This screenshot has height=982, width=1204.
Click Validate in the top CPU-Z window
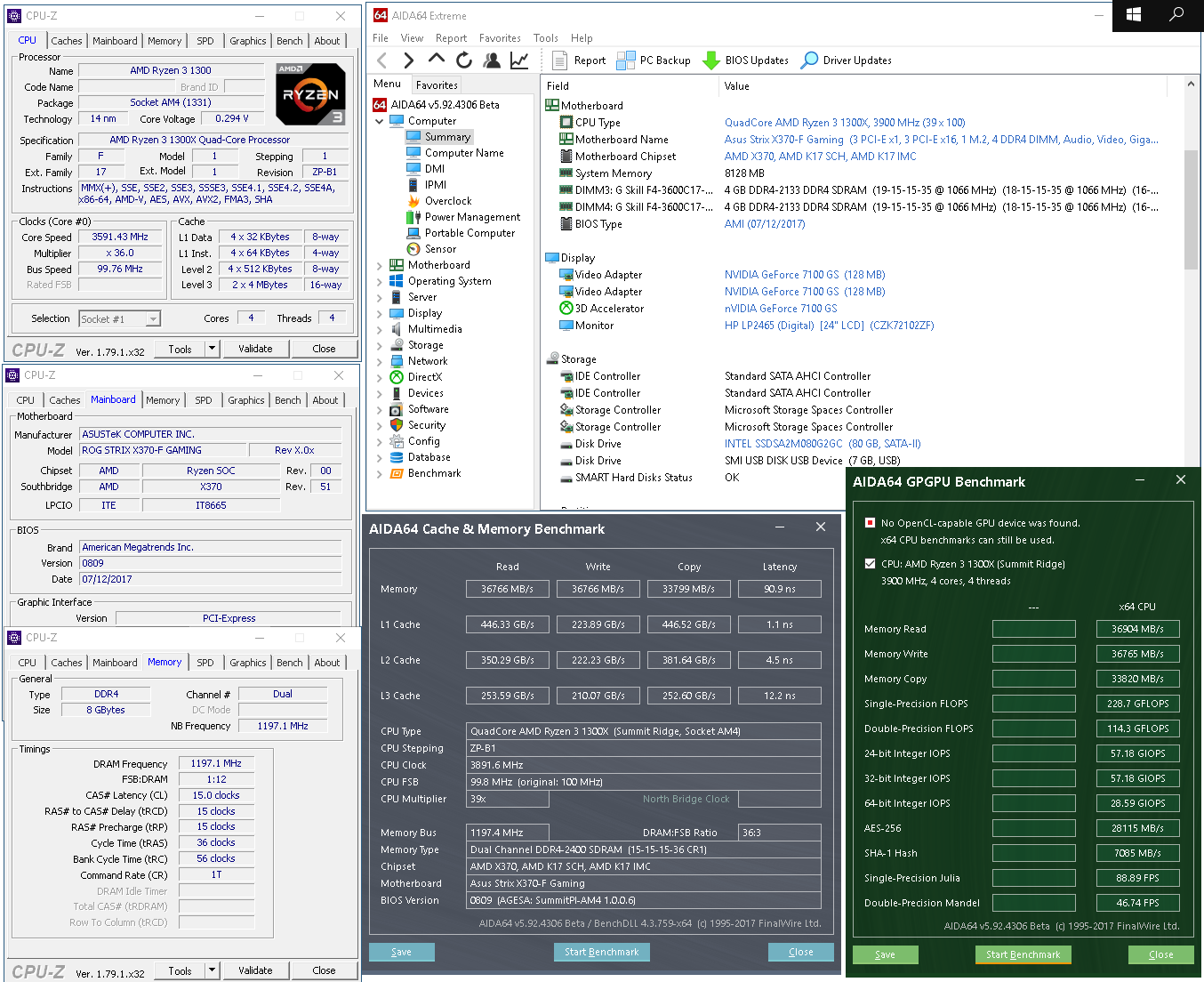(x=255, y=349)
